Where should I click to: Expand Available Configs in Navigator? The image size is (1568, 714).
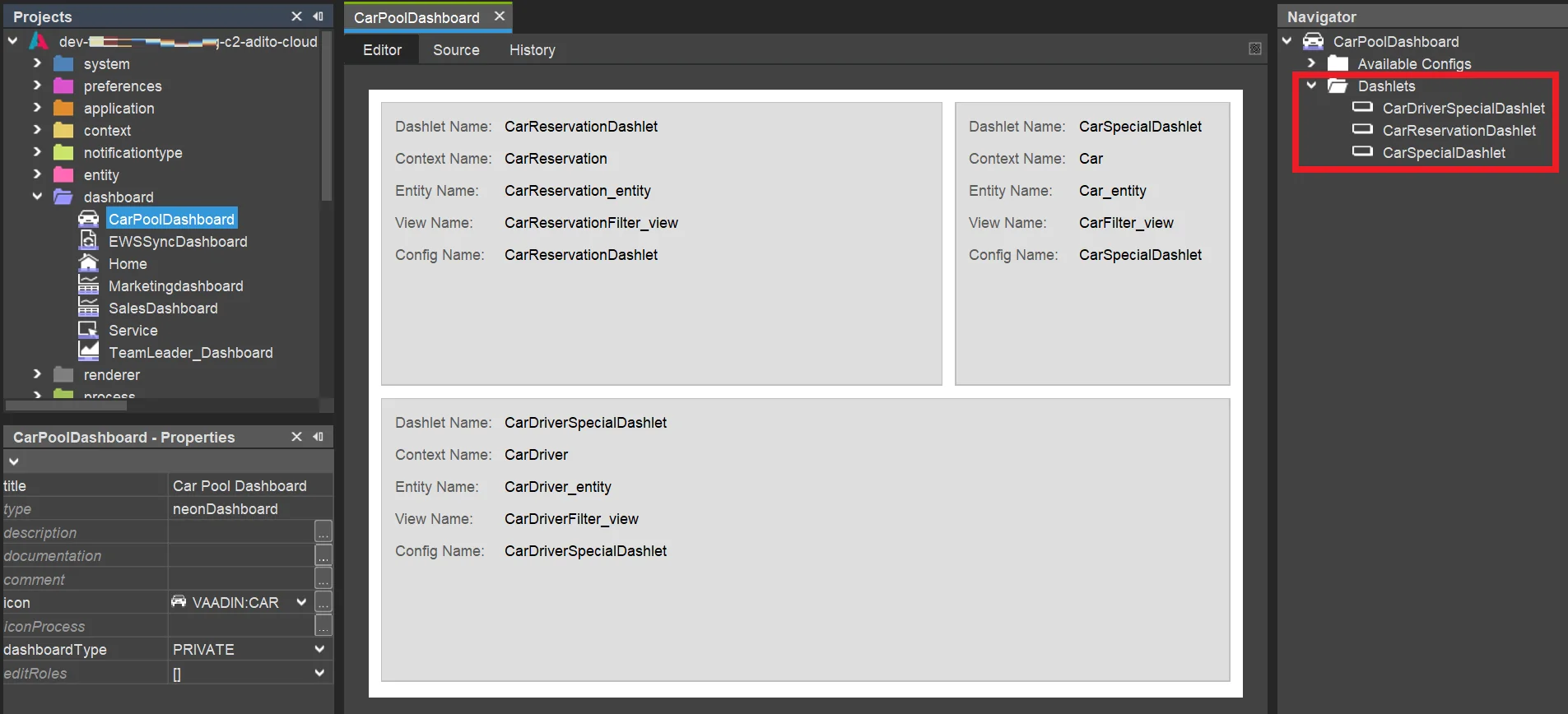coord(1312,63)
